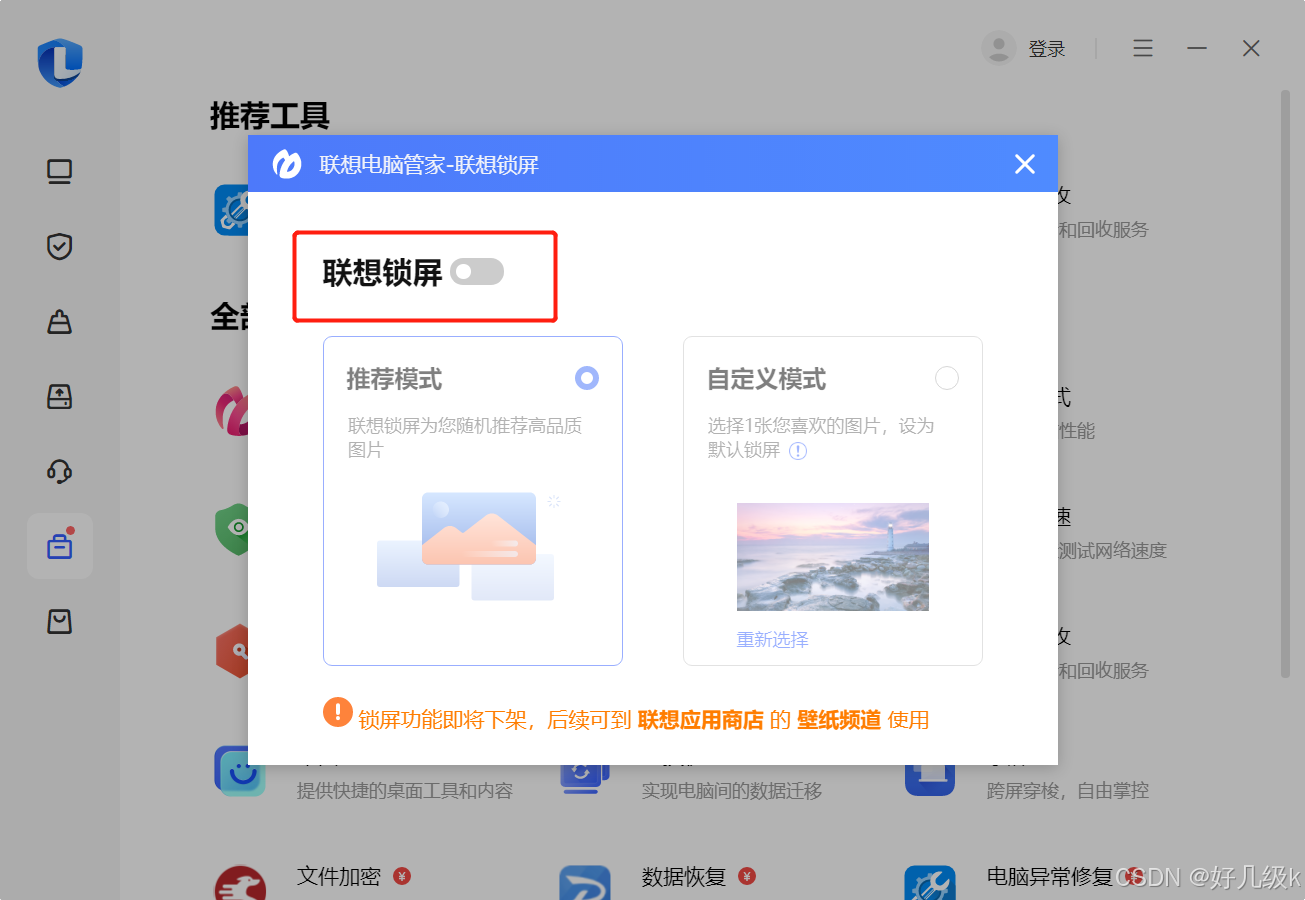Select the 自定义模式 radio button
The height and width of the screenshot is (900, 1305).
(x=946, y=378)
